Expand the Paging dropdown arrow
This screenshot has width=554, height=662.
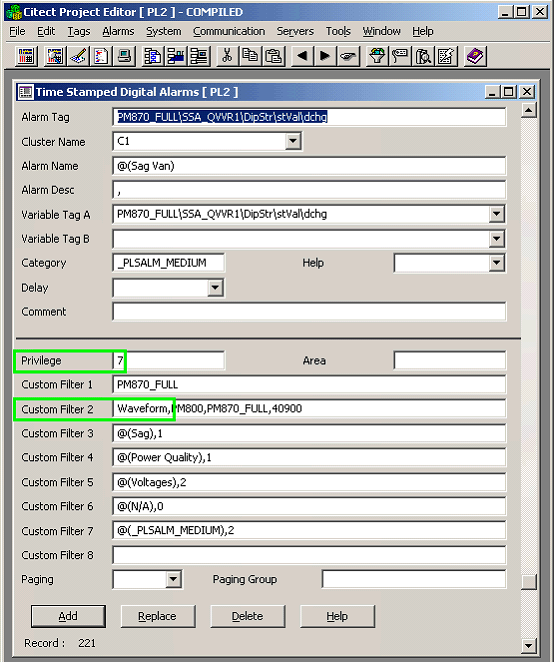pos(173,579)
